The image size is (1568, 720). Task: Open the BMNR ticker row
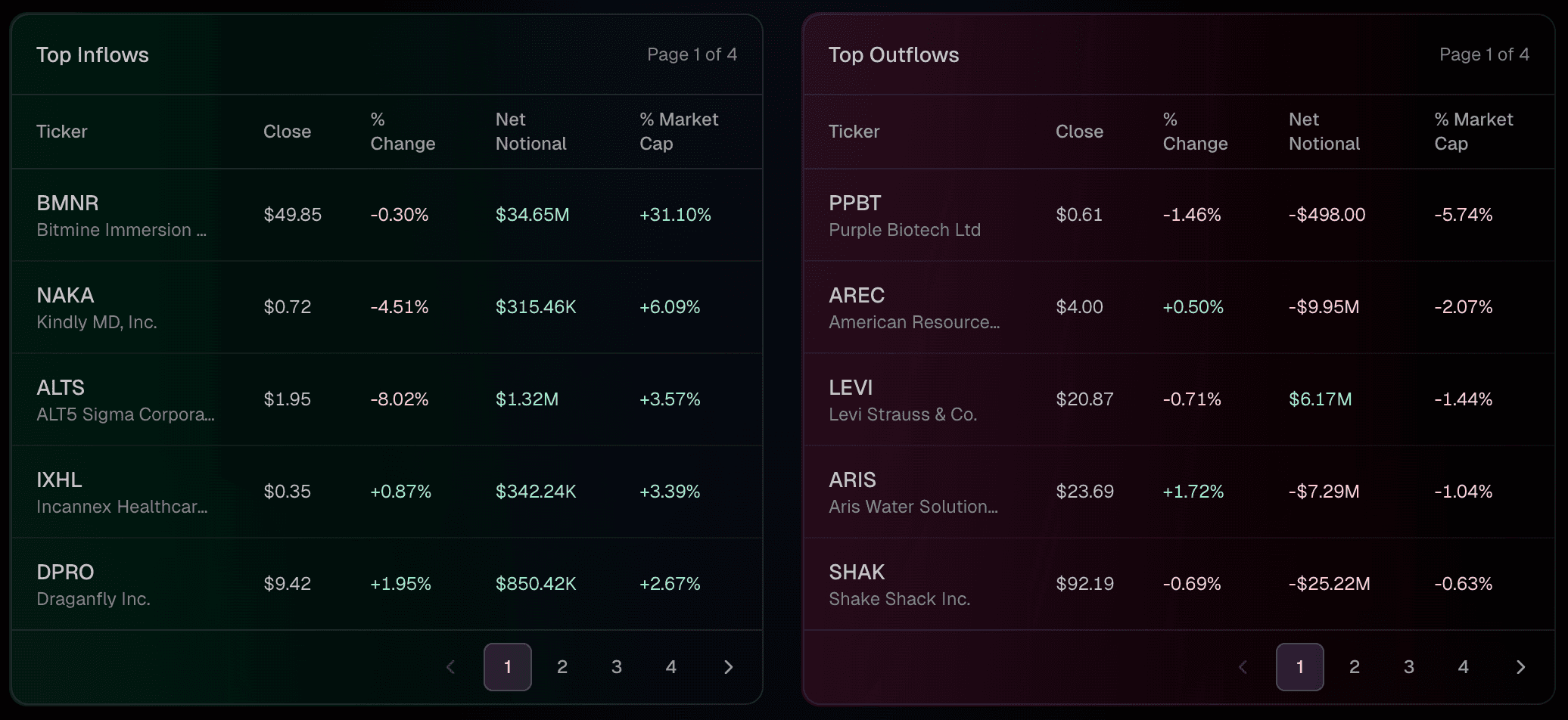pos(68,203)
